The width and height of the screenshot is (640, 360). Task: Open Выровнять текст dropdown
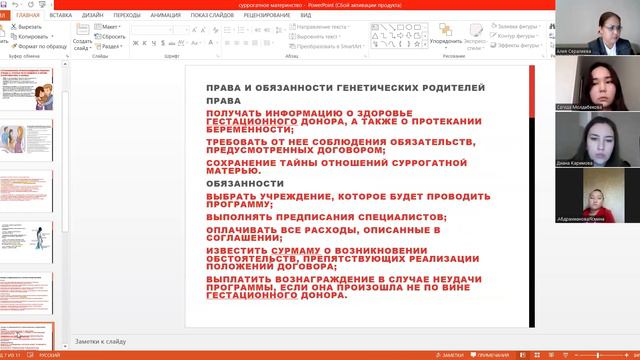point(314,36)
